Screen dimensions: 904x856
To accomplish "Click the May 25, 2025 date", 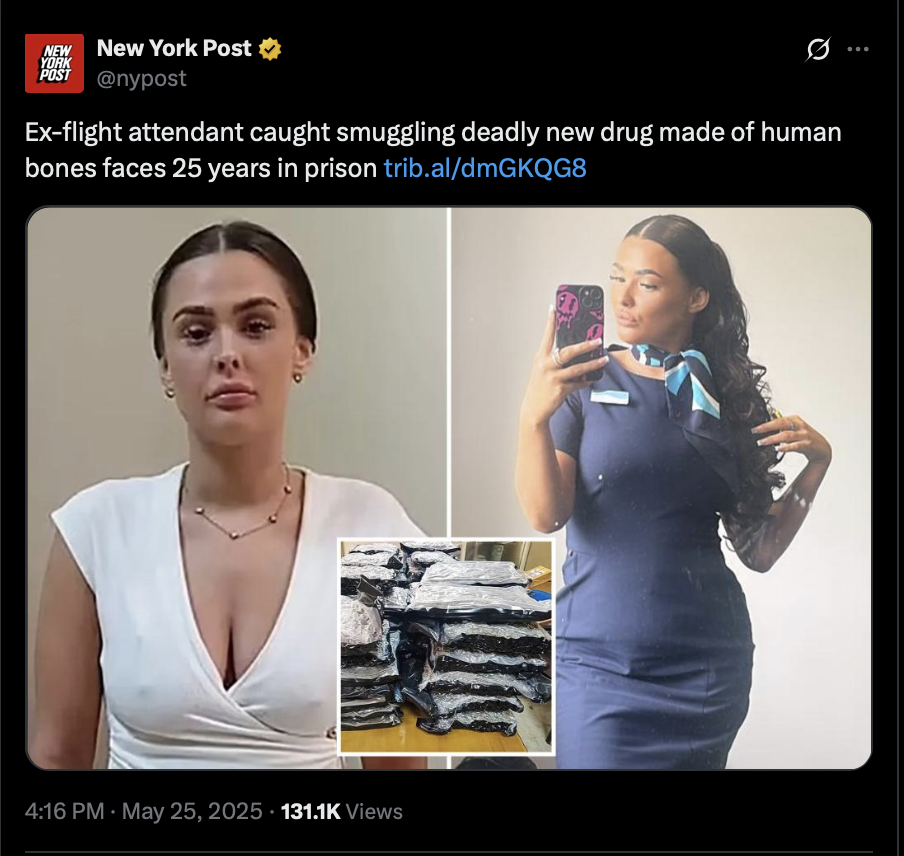I will pos(192,811).
